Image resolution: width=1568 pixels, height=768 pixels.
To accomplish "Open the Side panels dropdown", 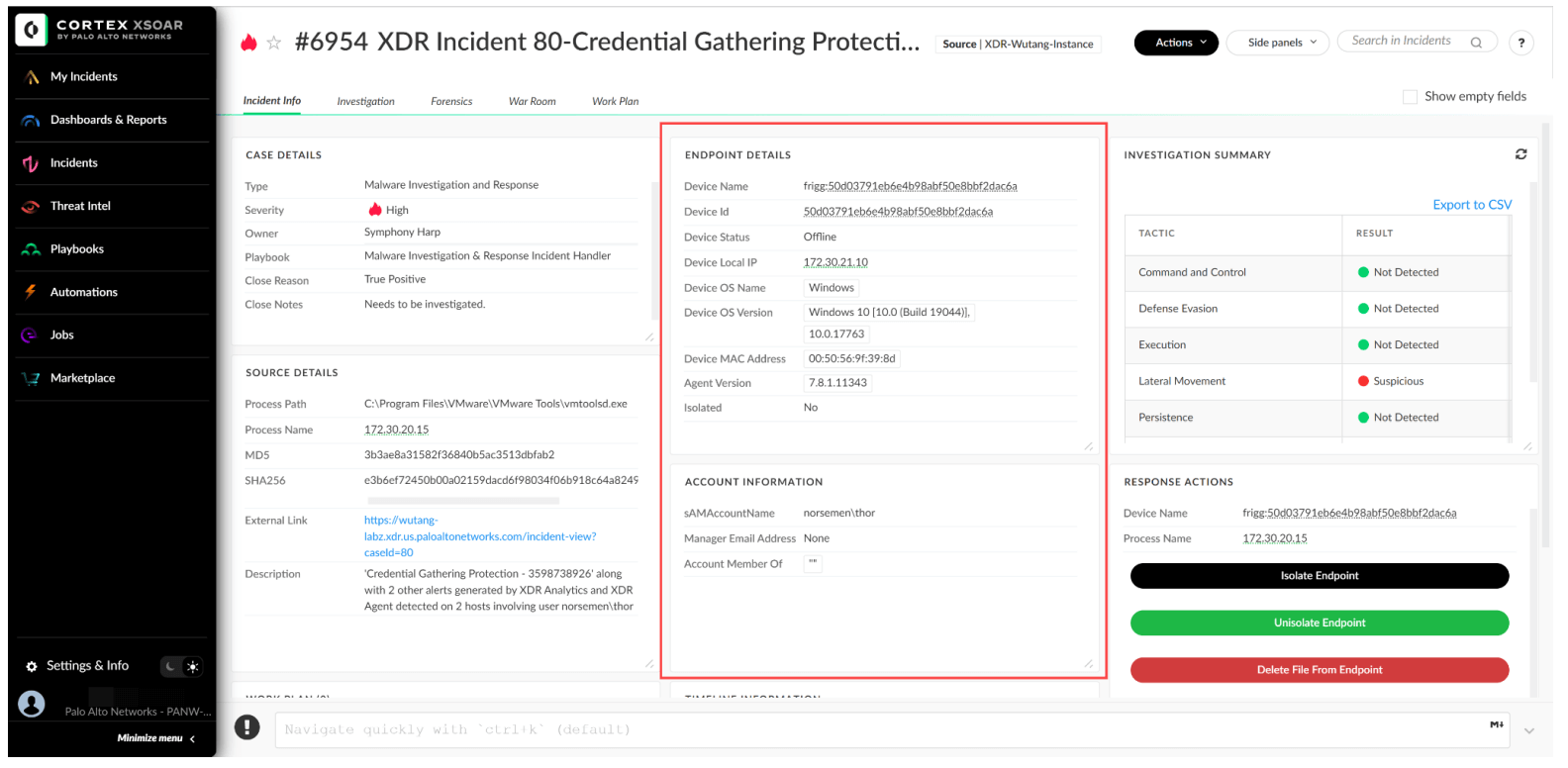I will 1276,43.
